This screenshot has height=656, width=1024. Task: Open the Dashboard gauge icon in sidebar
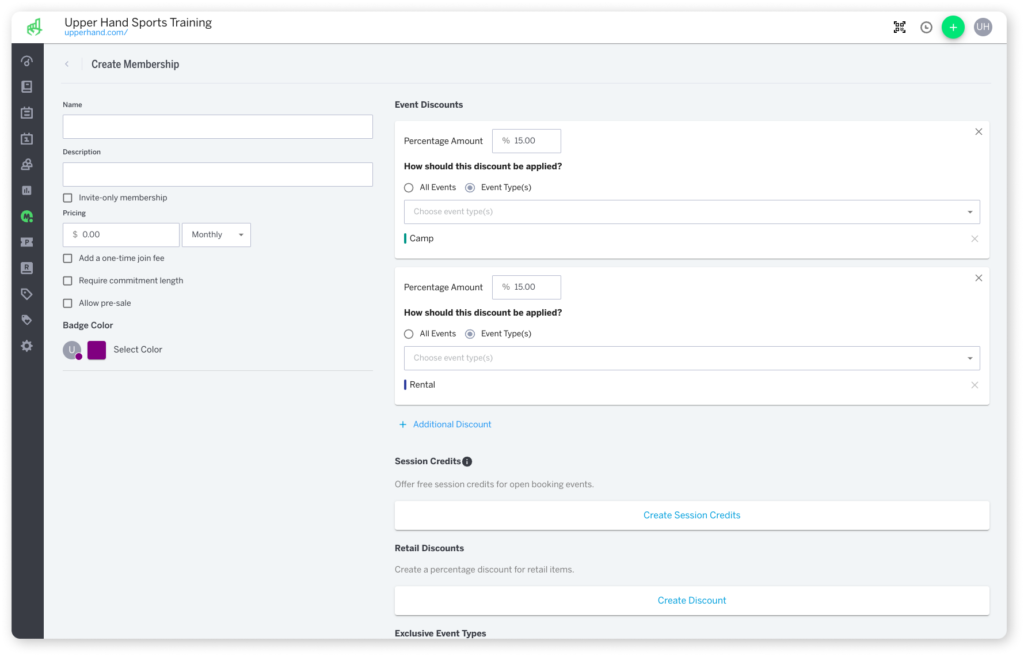pyautogui.click(x=27, y=61)
